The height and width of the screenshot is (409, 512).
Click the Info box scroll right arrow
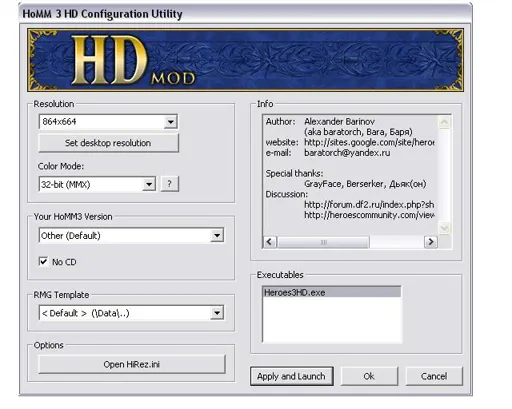pos(431,242)
